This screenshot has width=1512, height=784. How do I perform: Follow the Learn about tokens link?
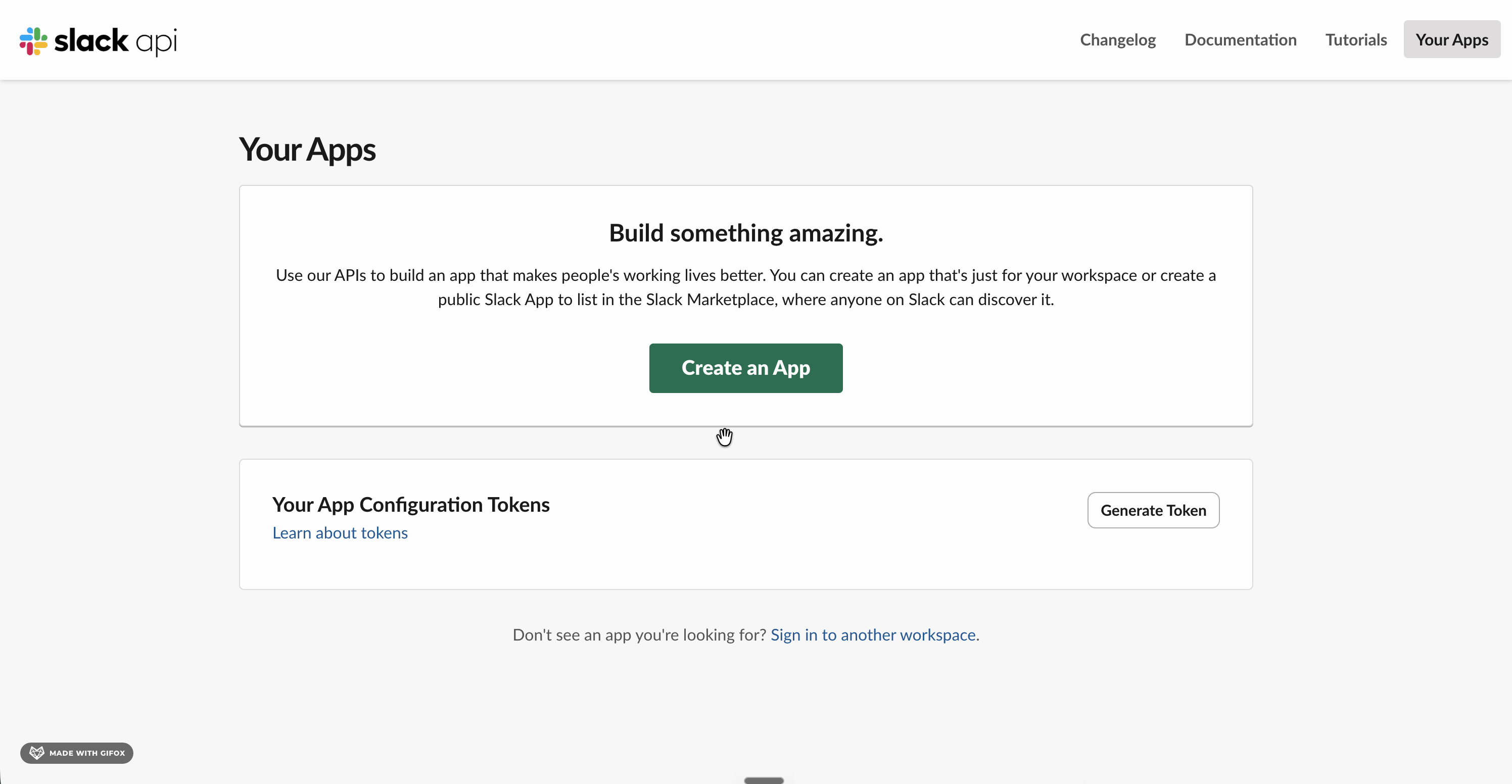pos(340,533)
